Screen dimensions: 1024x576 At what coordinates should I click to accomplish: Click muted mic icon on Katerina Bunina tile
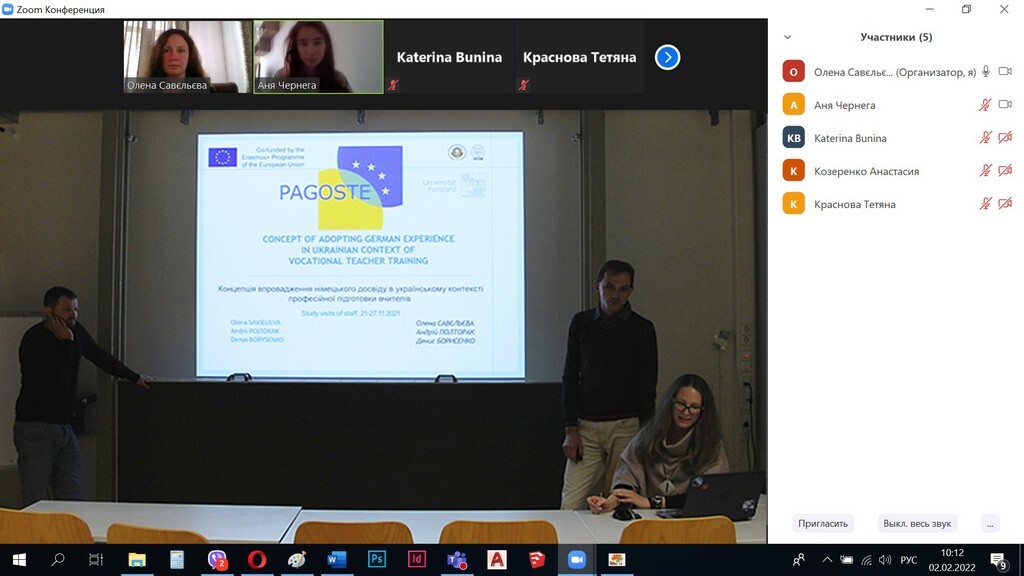(x=393, y=85)
